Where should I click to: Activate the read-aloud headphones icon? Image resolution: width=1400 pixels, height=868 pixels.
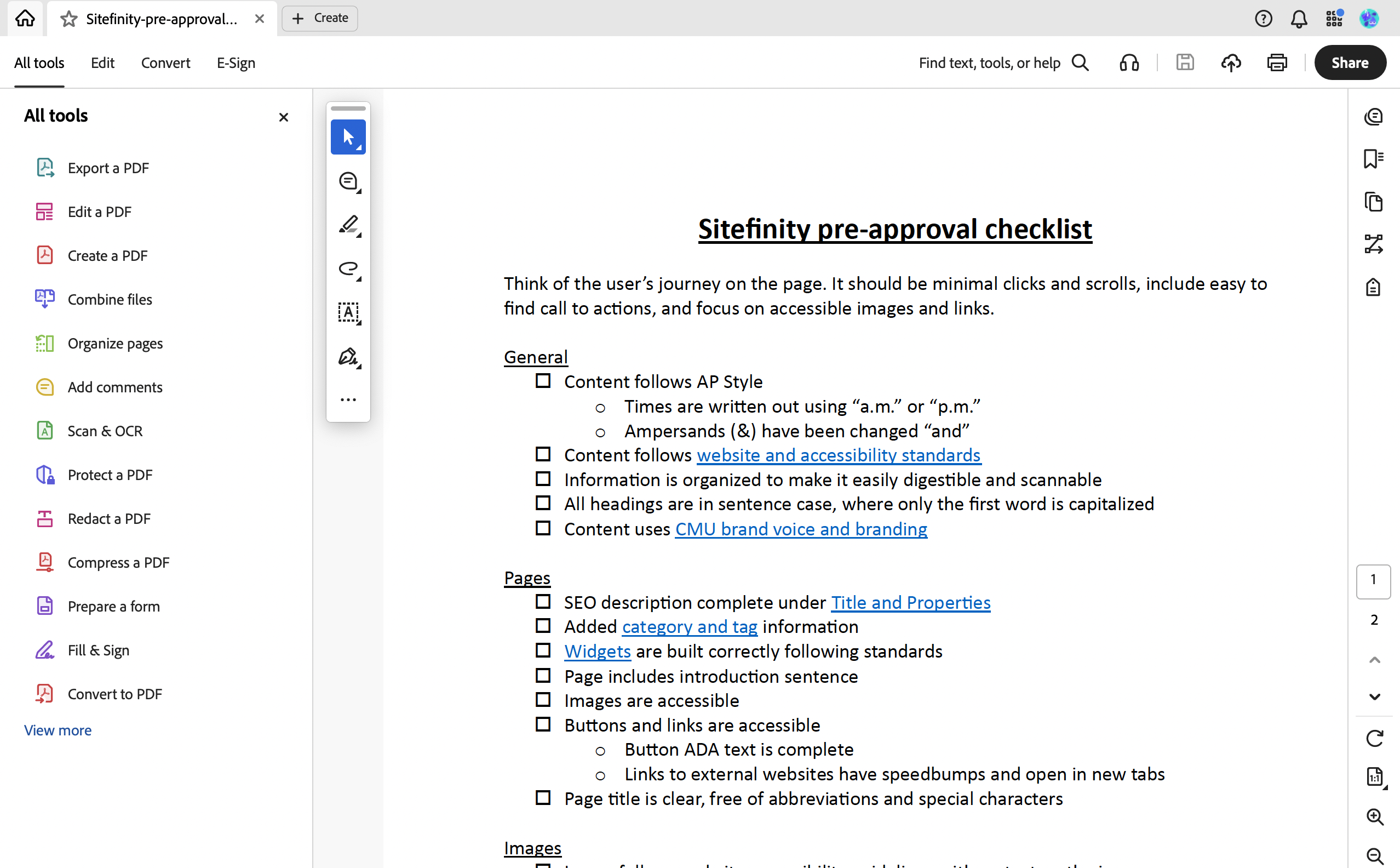(1128, 62)
